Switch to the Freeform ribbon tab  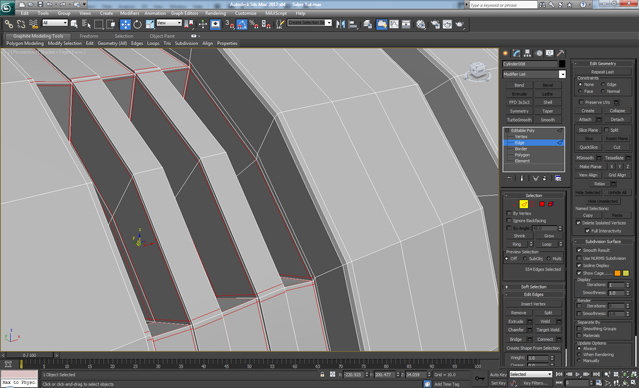tap(89, 36)
